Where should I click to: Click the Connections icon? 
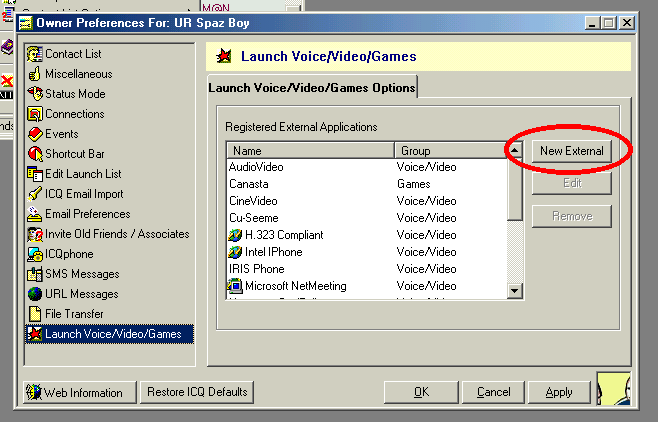[x=34, y=114]
